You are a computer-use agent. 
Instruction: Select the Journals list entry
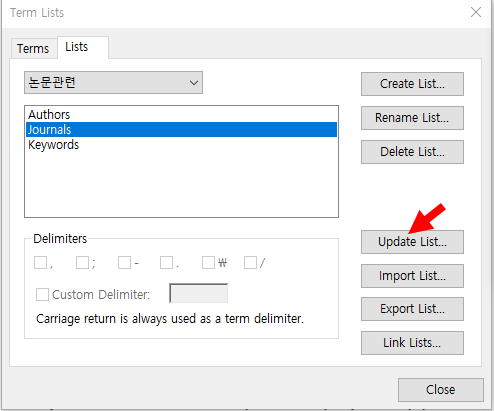coord(181,129)
